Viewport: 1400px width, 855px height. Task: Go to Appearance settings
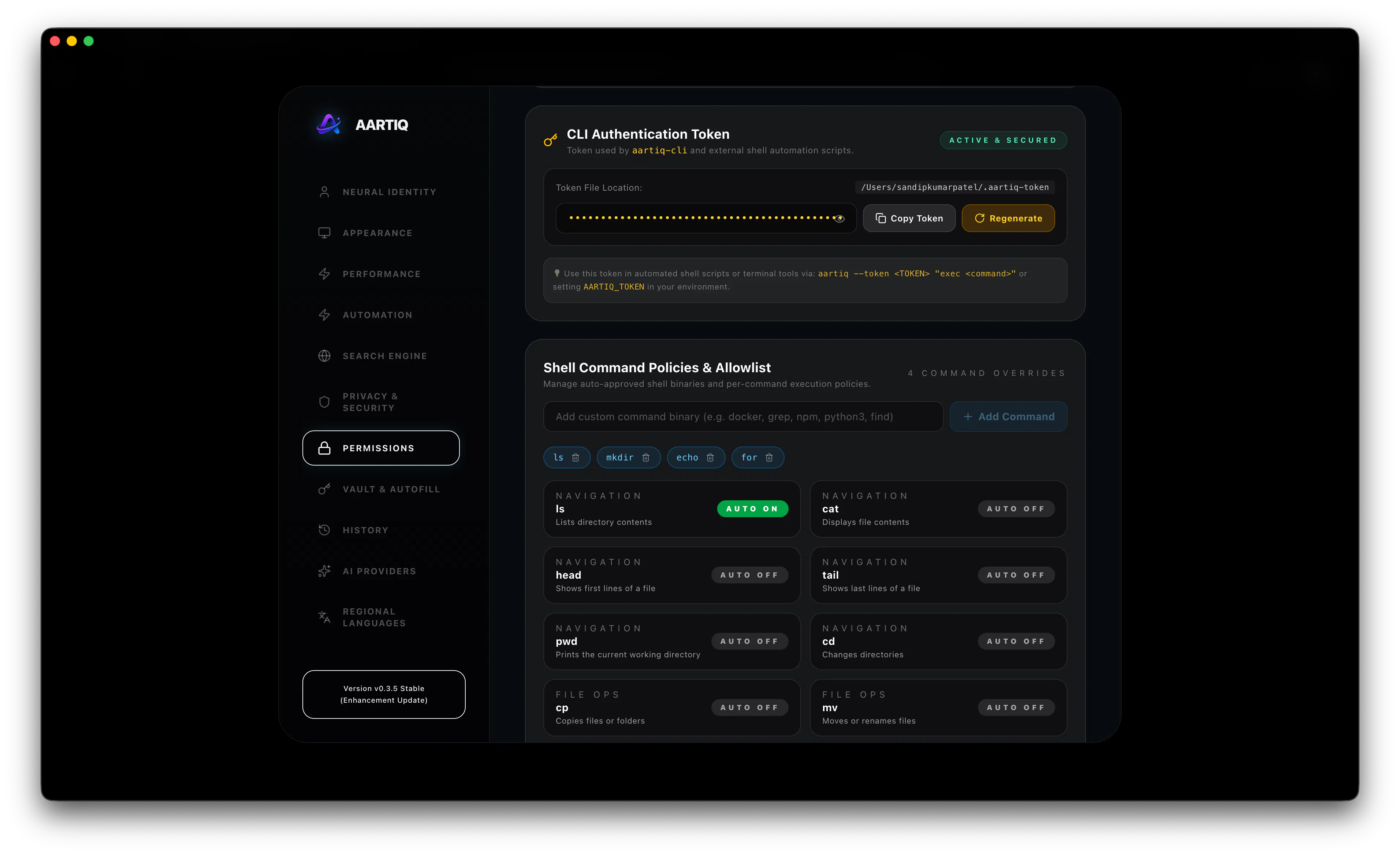[381, 233]
